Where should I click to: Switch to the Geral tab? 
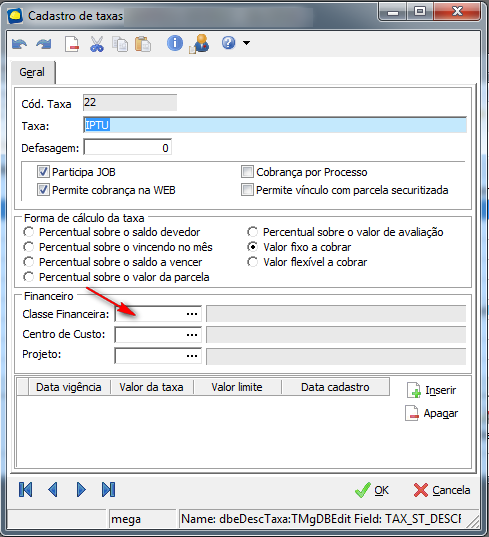point(32,72)
